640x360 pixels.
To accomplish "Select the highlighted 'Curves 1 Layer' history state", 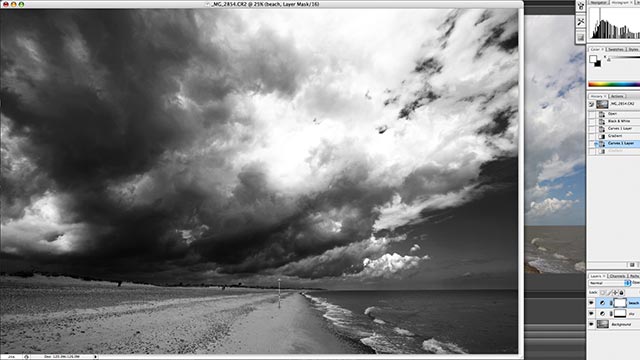I will pos(621,143).
